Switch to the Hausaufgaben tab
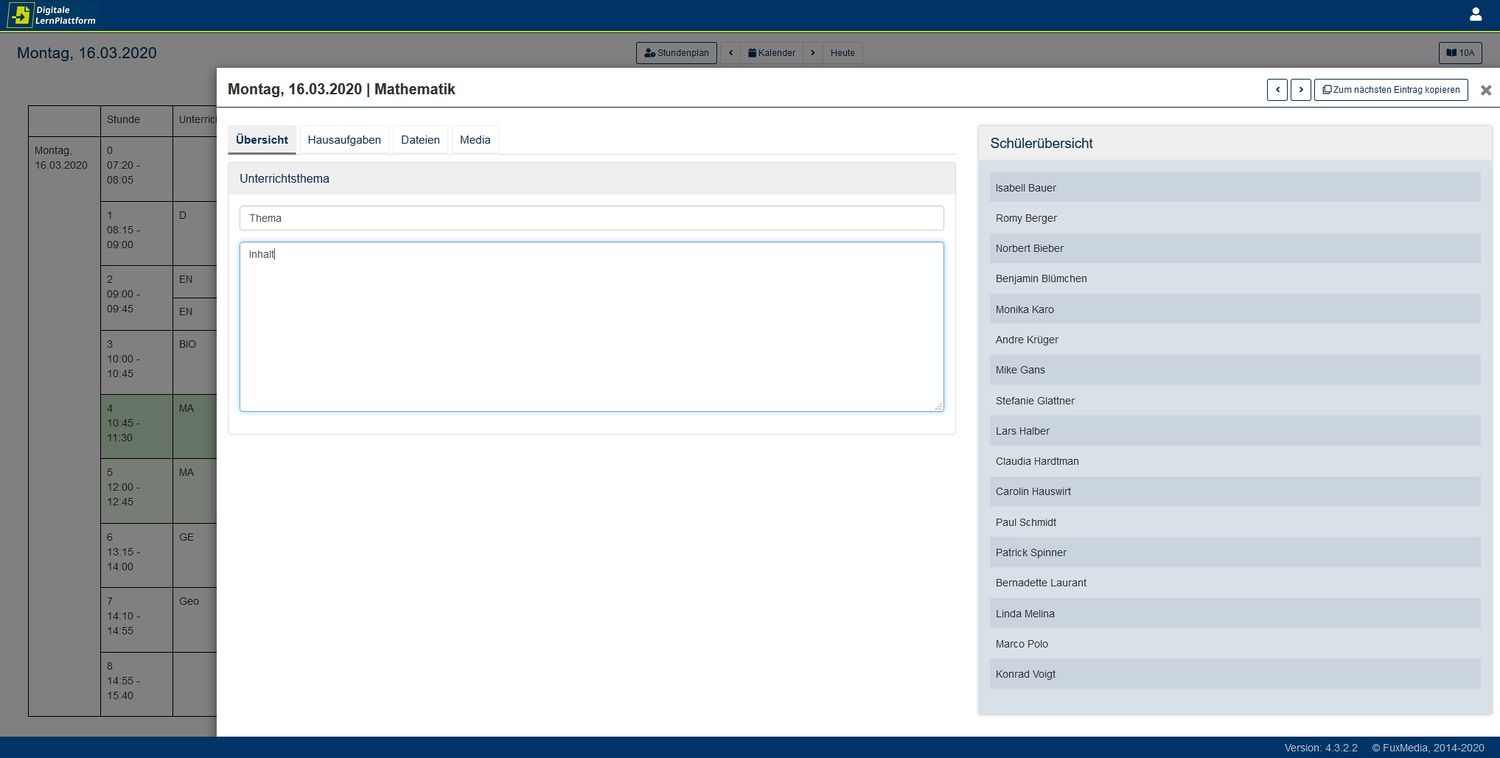1500x758 pixels. (x=344, y=140)
